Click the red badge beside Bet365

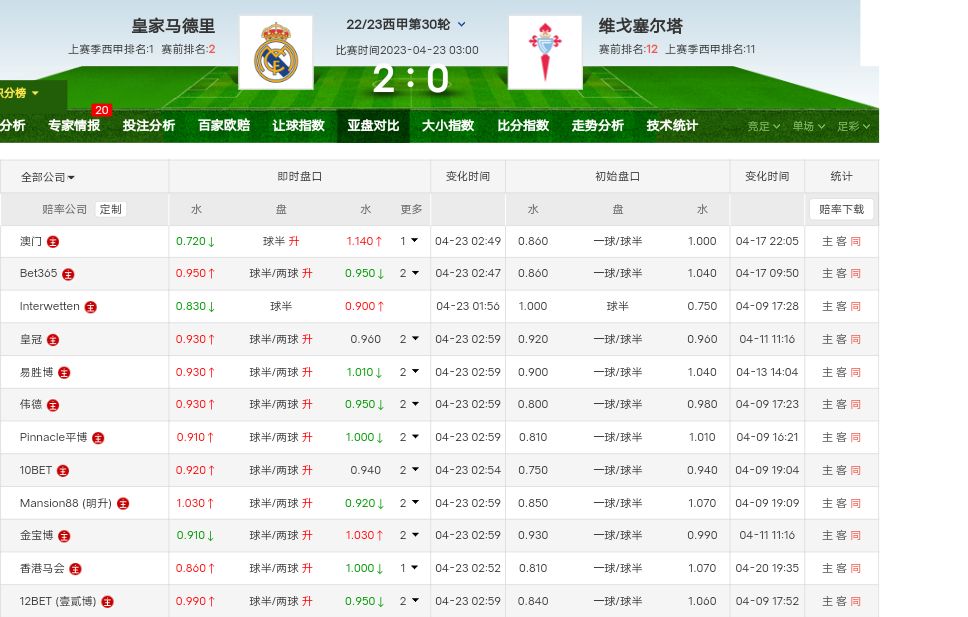[x=68, y=274]
